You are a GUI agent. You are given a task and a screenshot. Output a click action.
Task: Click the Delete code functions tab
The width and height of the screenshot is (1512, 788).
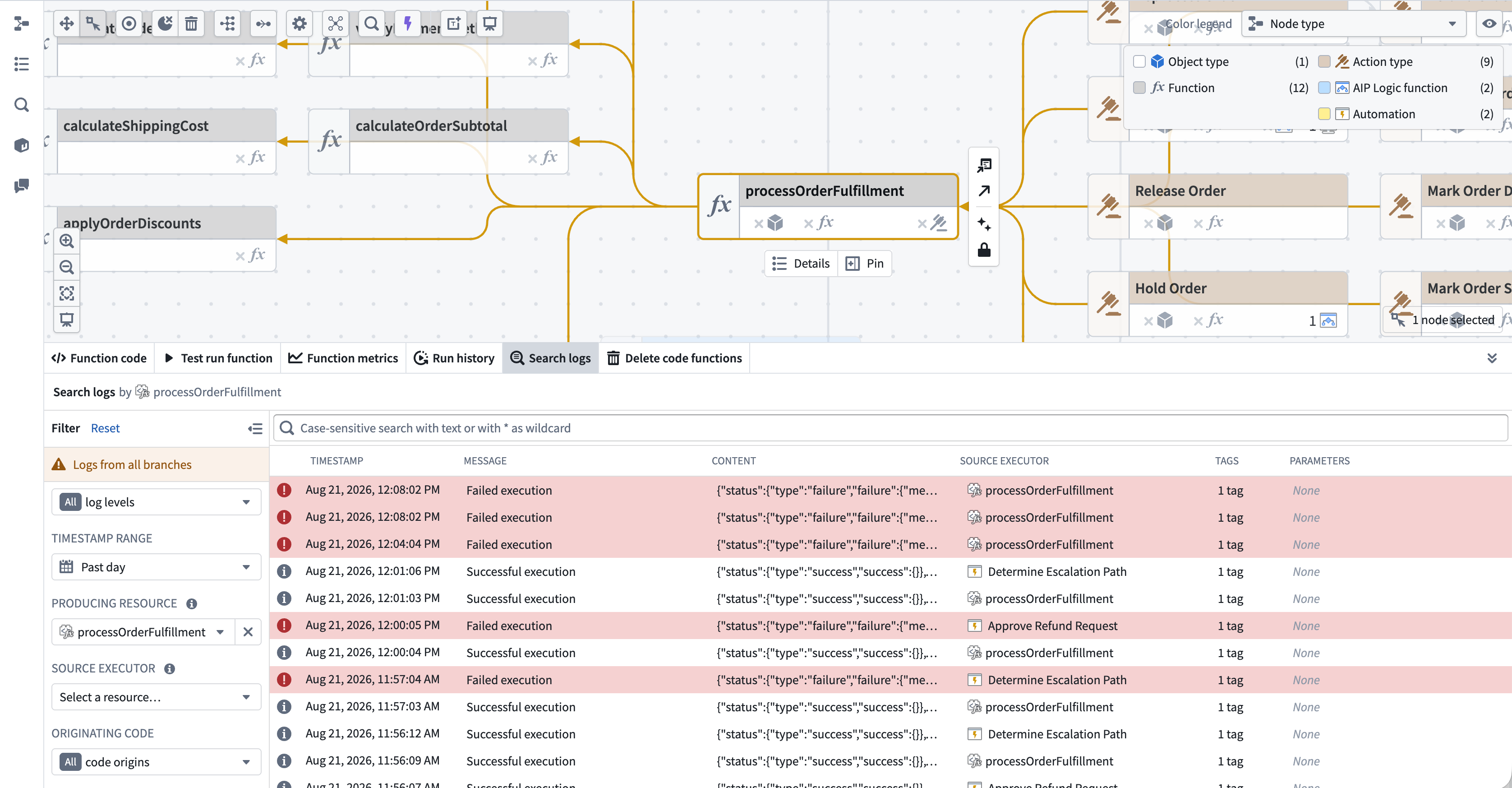coord(674,358)
